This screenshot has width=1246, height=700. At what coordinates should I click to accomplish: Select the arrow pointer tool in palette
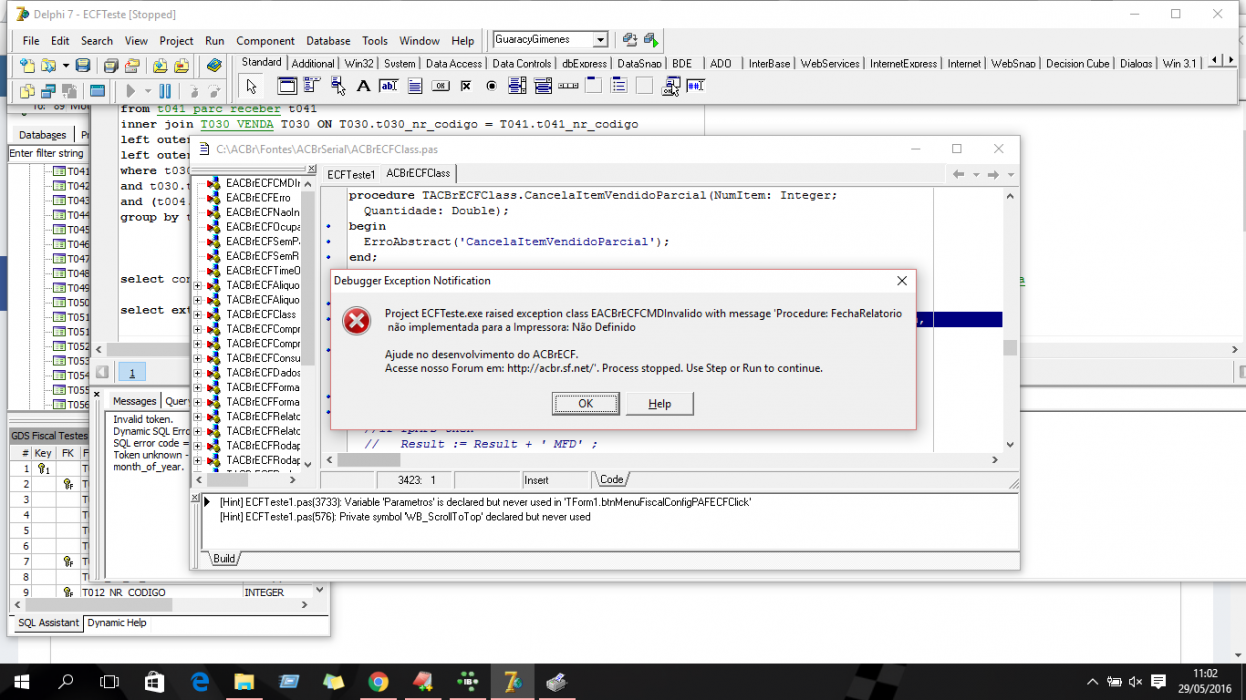click(252, 86)
